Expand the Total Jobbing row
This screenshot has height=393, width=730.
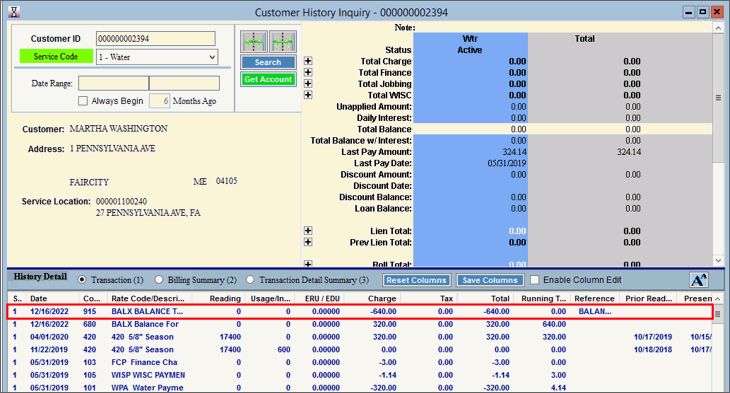point(308,83)
